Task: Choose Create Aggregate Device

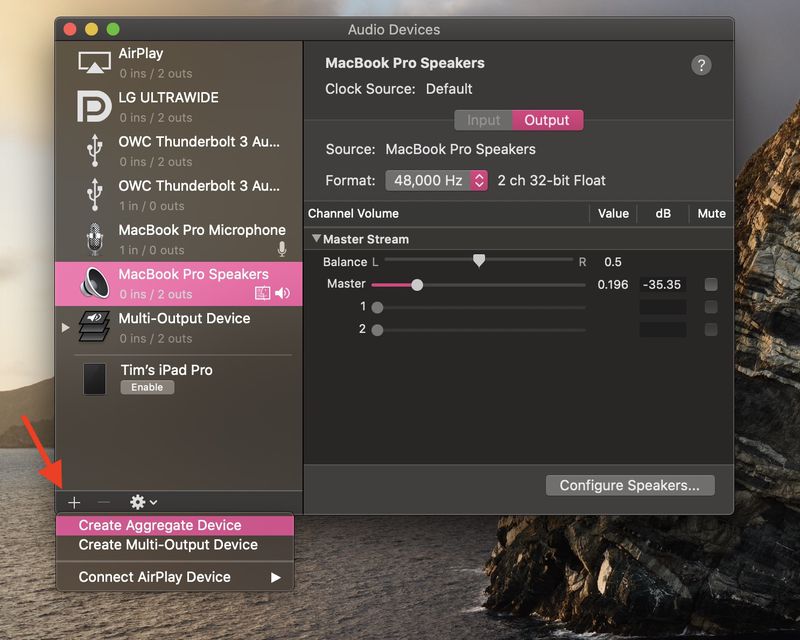Action: click(174, 525)
